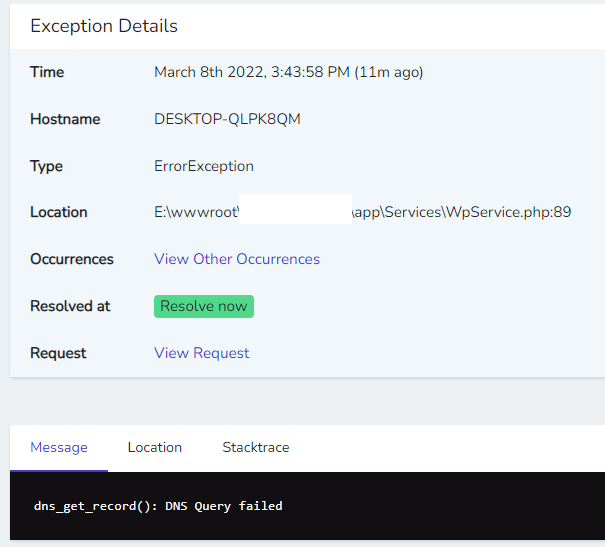Open the Stacktrace tab
The width and height of the screenshot is (605, 547).
256,447
